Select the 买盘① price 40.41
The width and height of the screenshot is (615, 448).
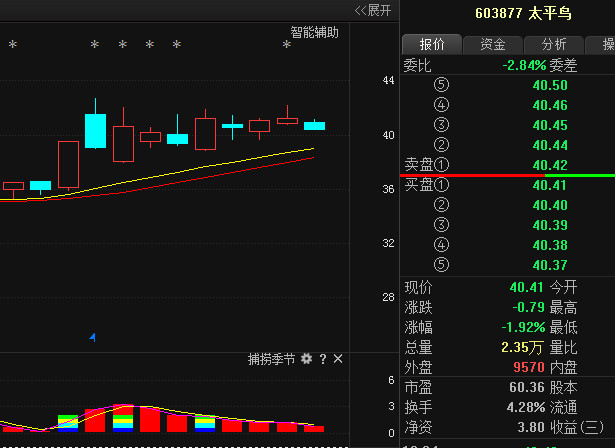coord(550,185)
